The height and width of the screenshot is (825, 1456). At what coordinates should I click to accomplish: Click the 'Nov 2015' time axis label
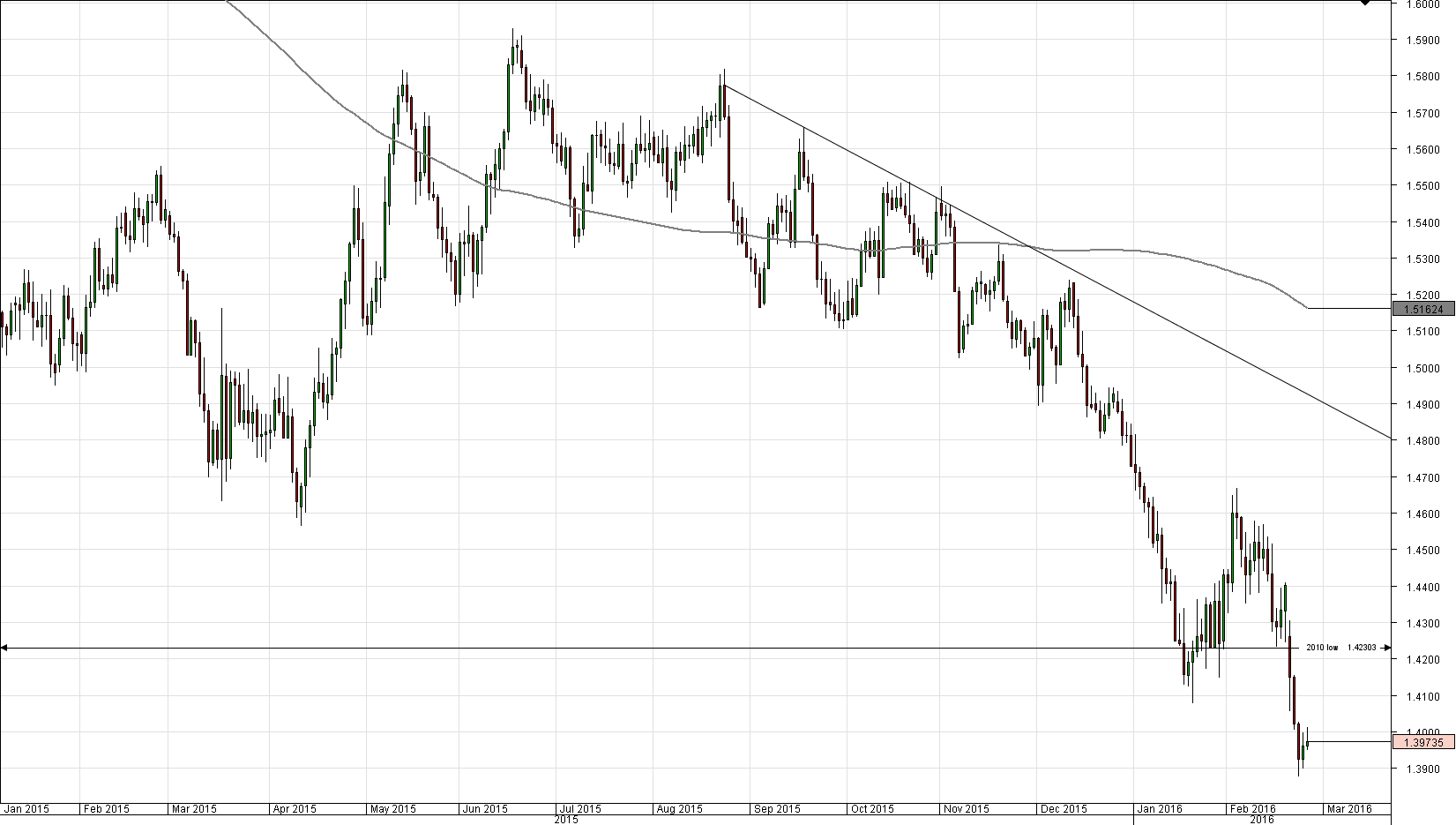pos(966,808)
